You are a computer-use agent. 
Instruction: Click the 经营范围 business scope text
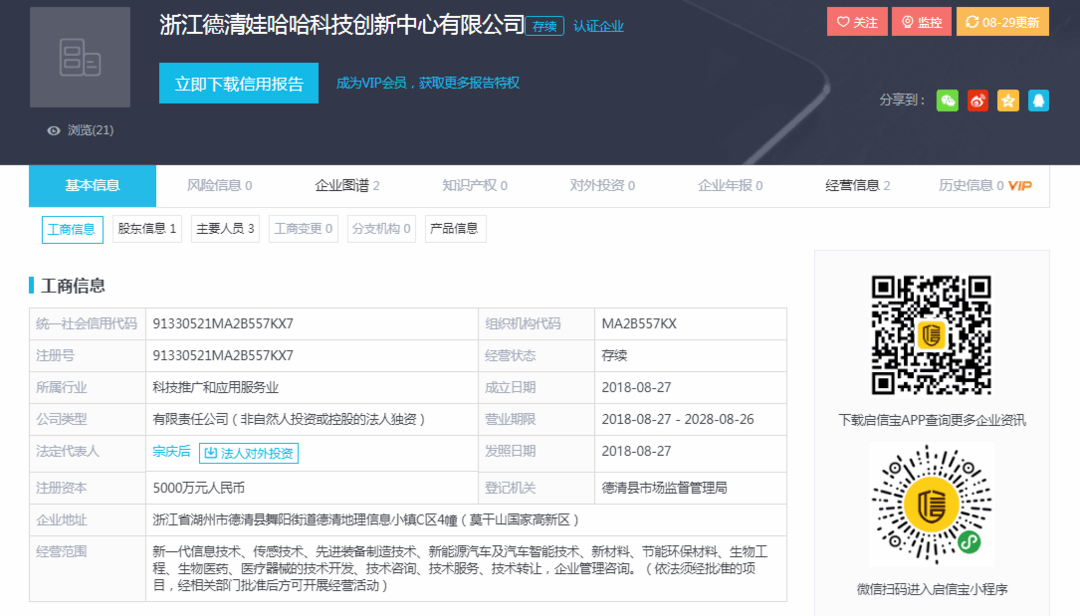(460, 568)
